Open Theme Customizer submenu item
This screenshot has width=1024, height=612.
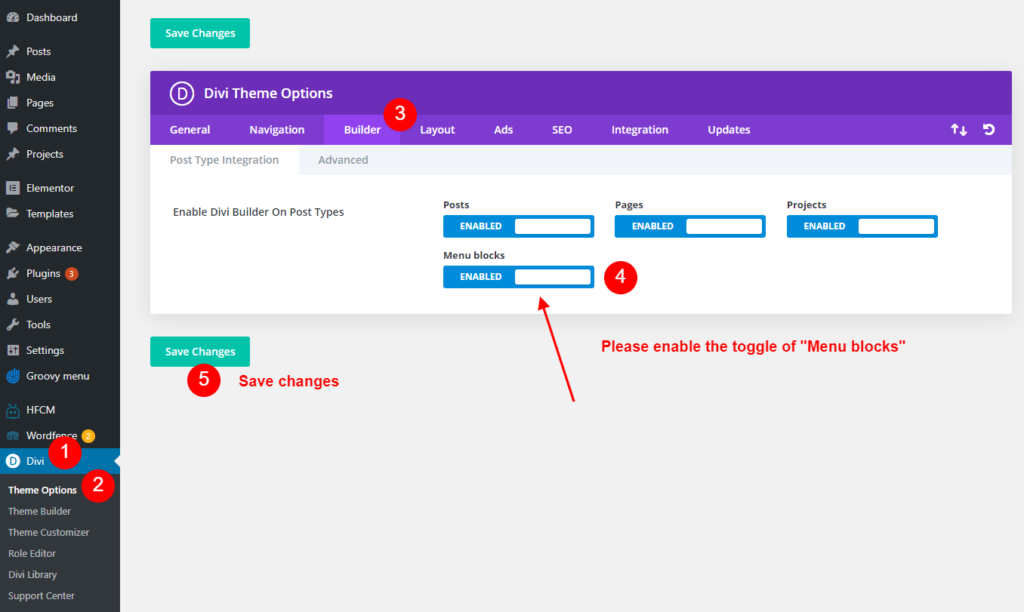tap(48, 532)
